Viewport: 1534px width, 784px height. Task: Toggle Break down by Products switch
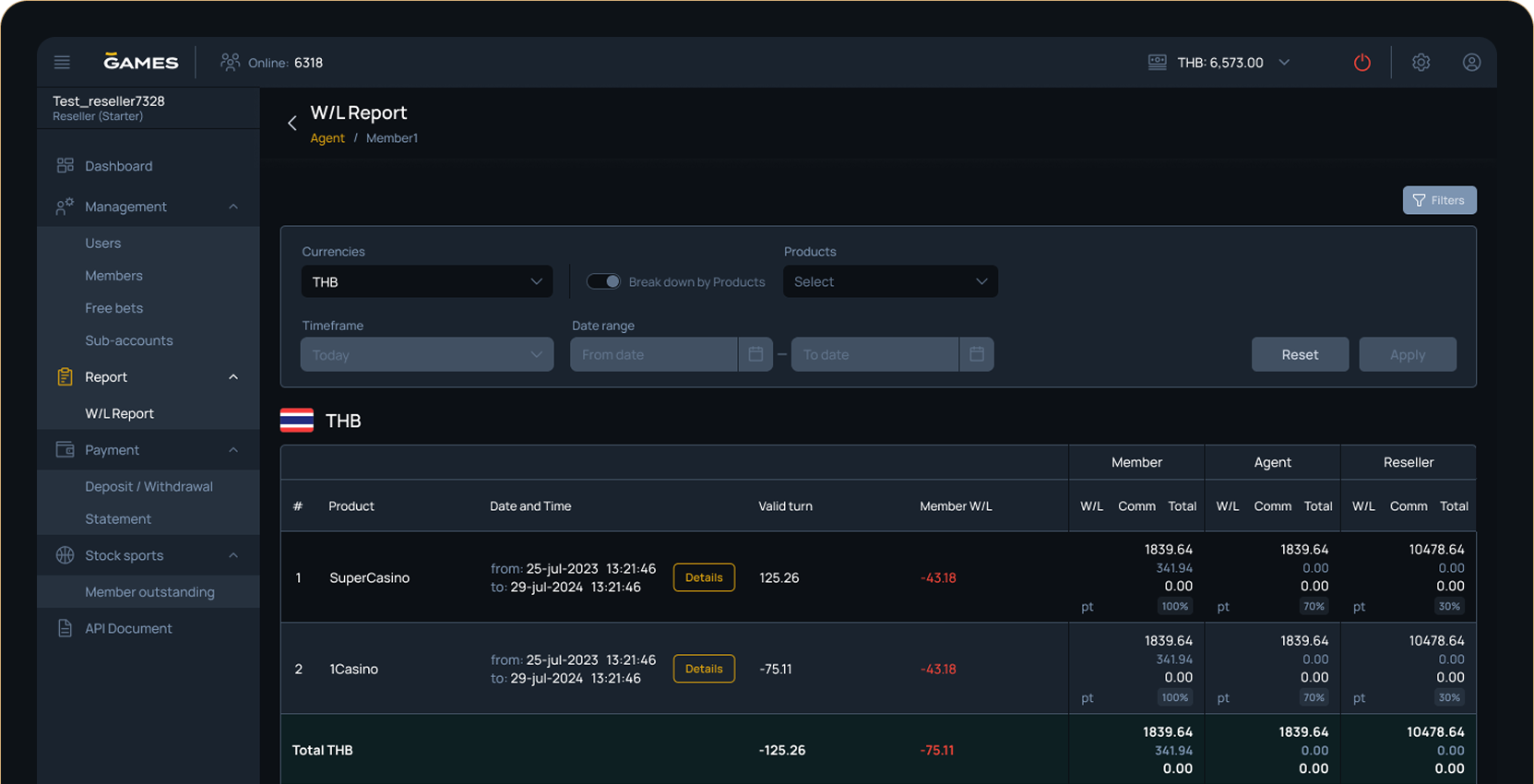coord(604,281)
